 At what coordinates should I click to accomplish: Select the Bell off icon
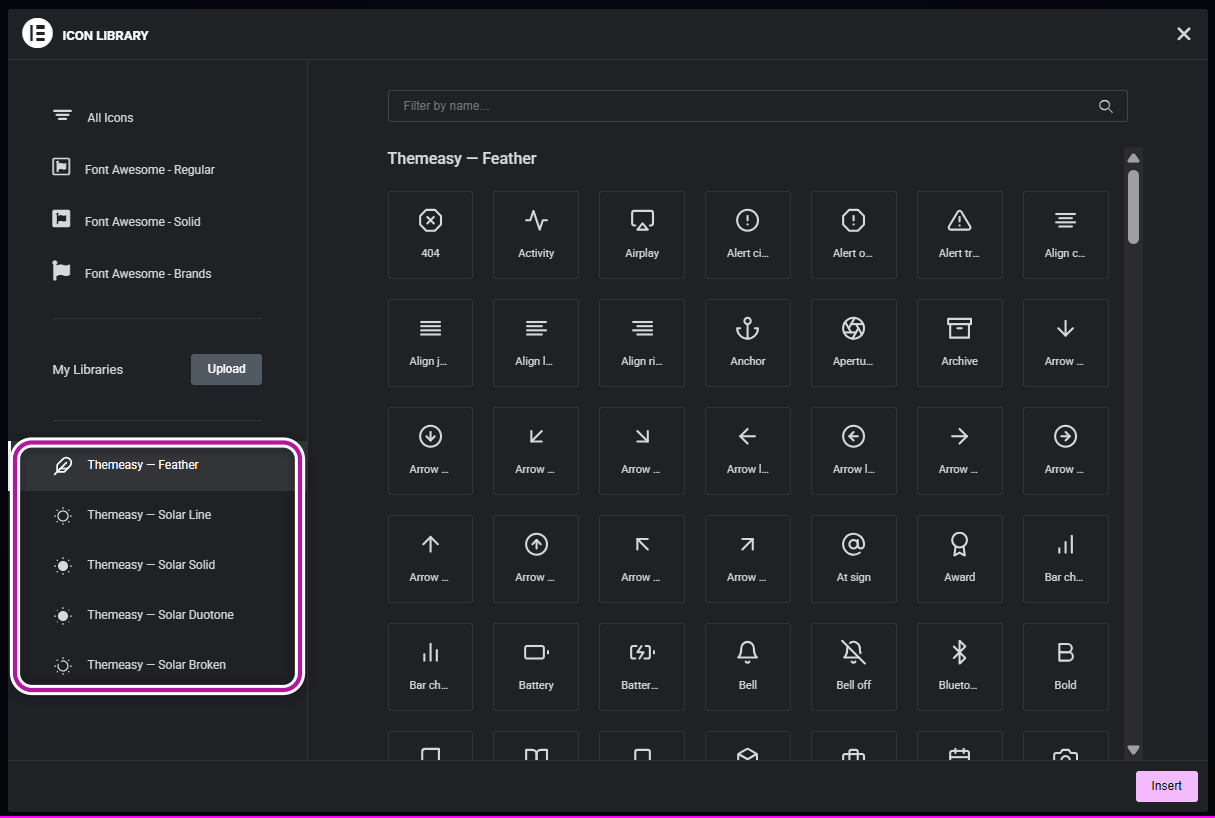coord(854,667)
